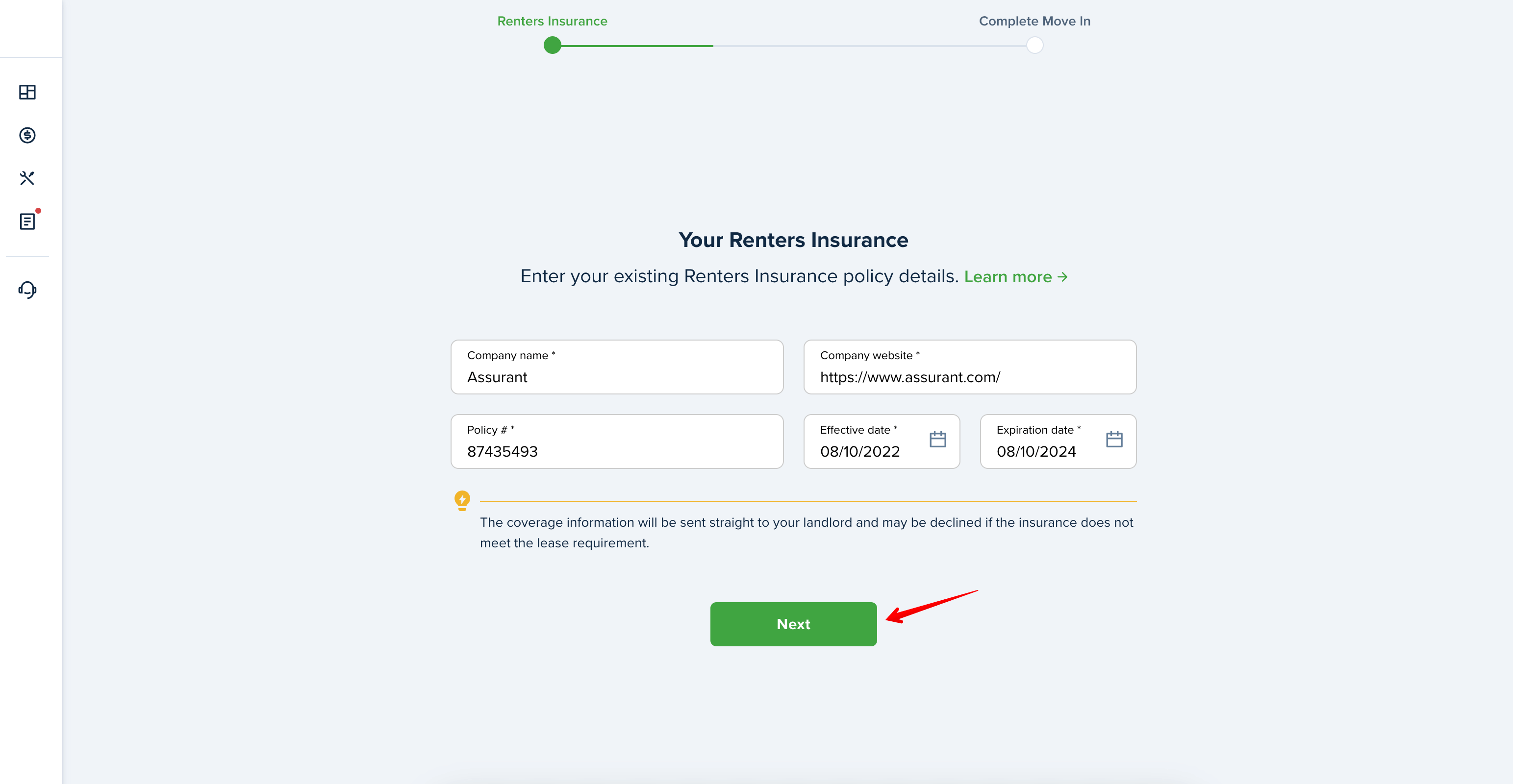This screenshot has height=784, width=1513.
Task: Select the Renters Insurance step label
Action: tap(552, 21)
